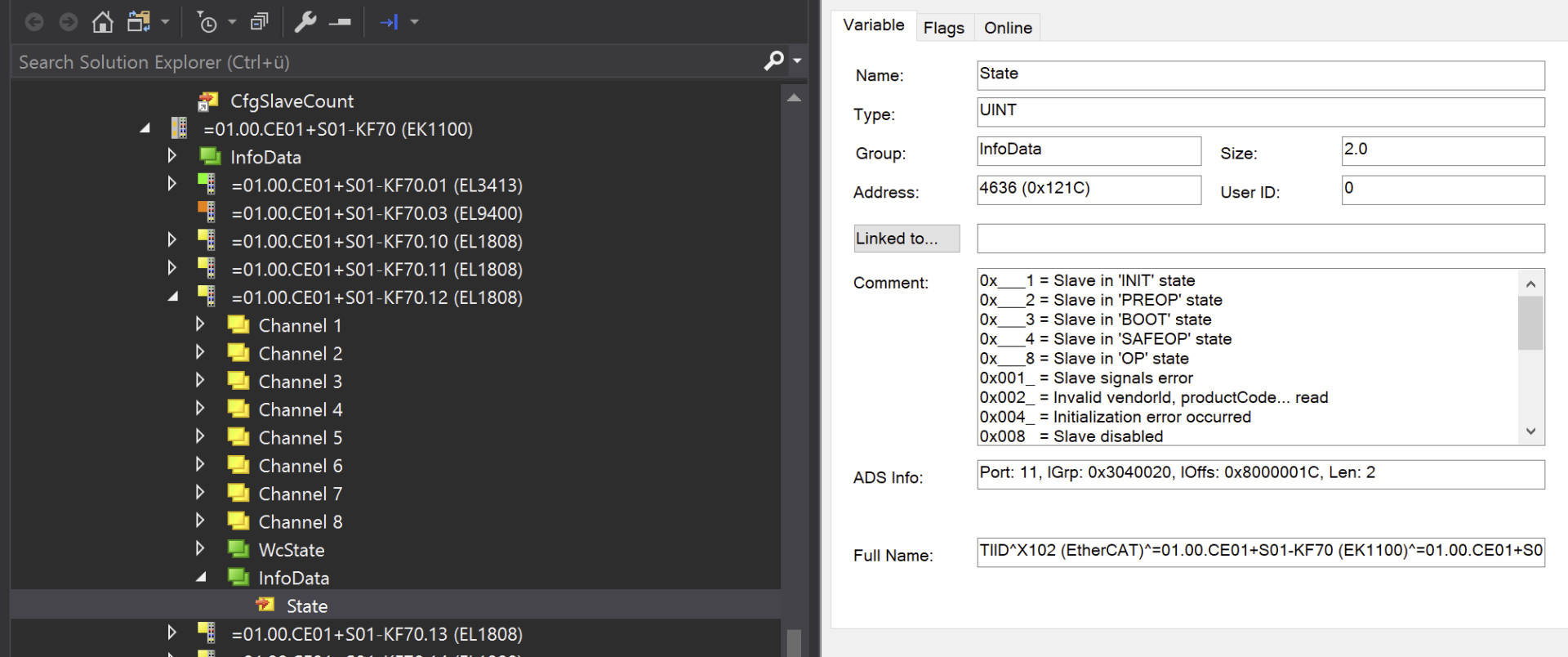
Task: Select the CfgSlaveCount variable
Action: click(x=292, y=101)
